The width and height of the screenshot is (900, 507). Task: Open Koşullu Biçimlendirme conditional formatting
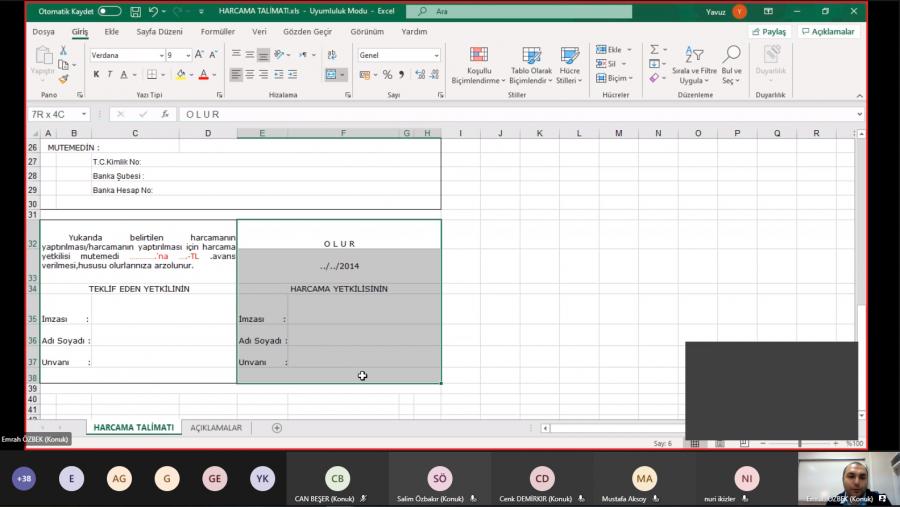coord(479,65)
